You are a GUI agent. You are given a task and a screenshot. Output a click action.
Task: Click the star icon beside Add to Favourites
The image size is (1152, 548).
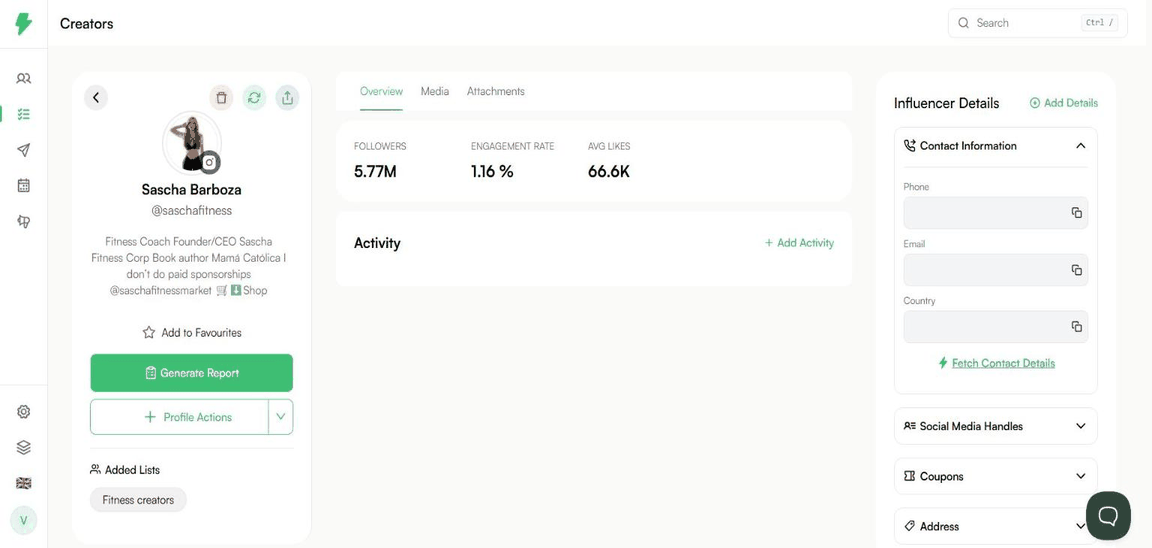point(148,333)
